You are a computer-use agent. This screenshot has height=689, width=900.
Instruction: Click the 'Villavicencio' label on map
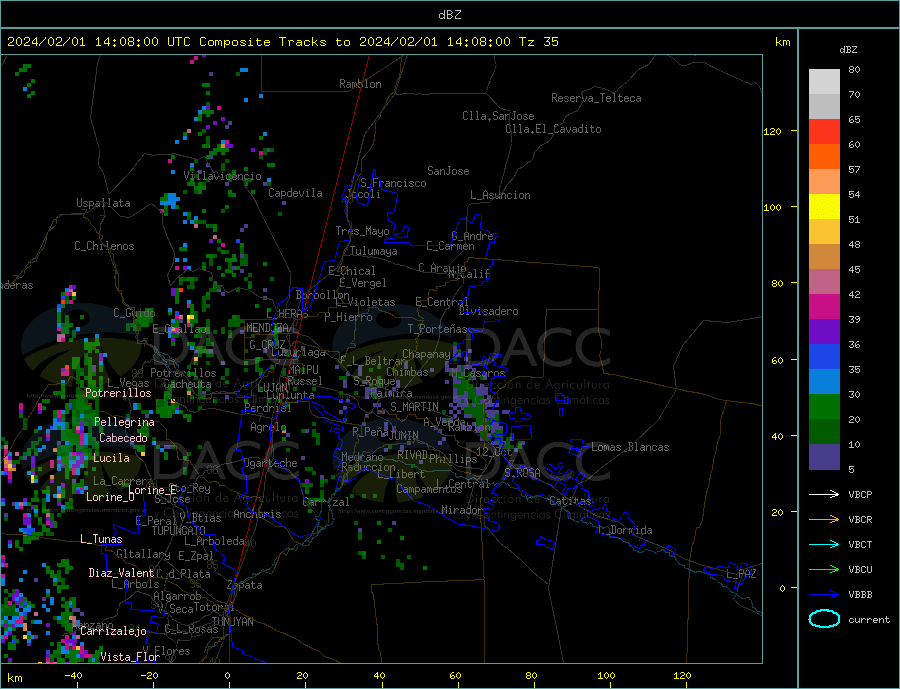click(222, 176)
